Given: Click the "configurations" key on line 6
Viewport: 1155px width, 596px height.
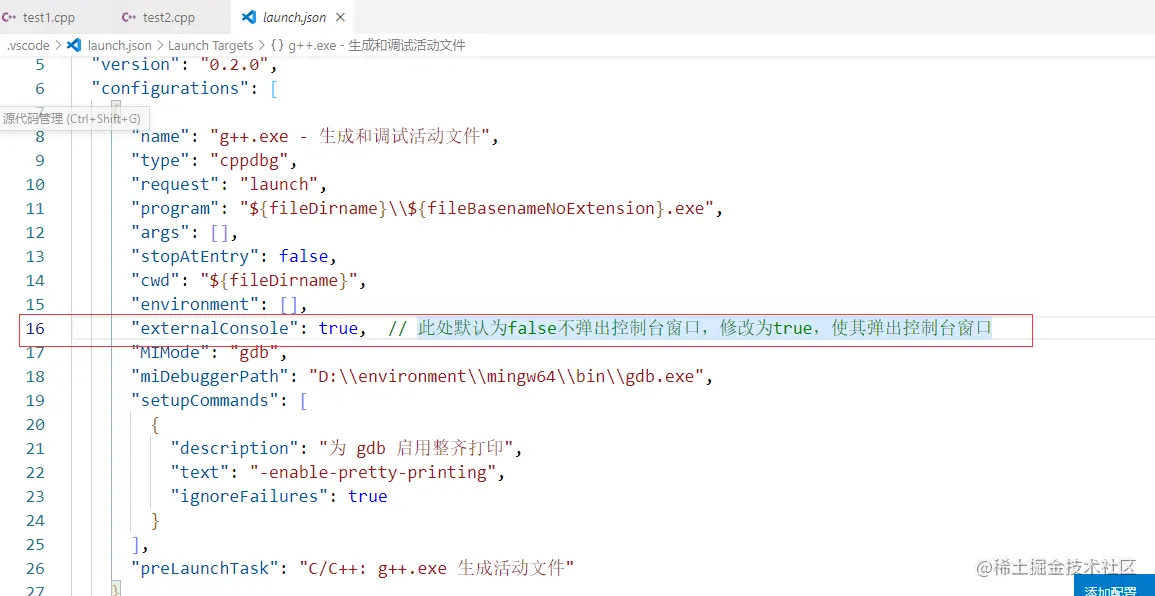Looking at the screenshot, I should point(171,88).
